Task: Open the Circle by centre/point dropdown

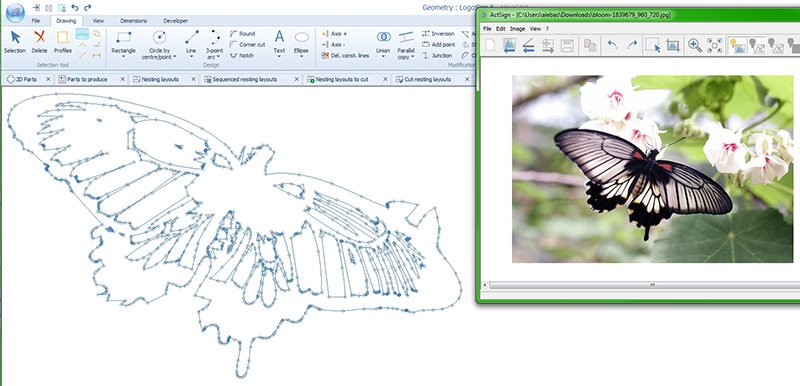Action: (174, 57)
